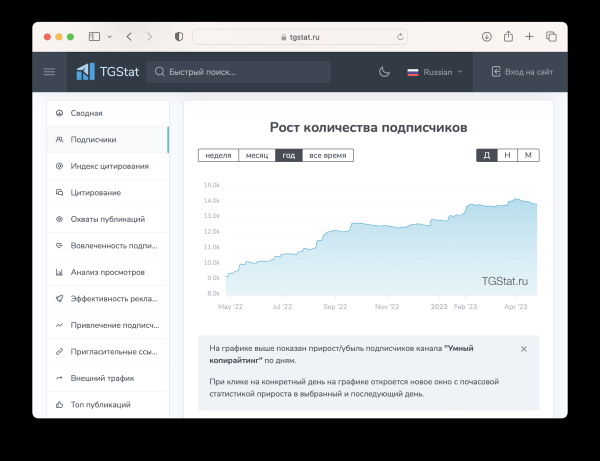The image size is (600, 461).
Task: Switch chart granularity to "М" (months)
Action: pos(528,155)
